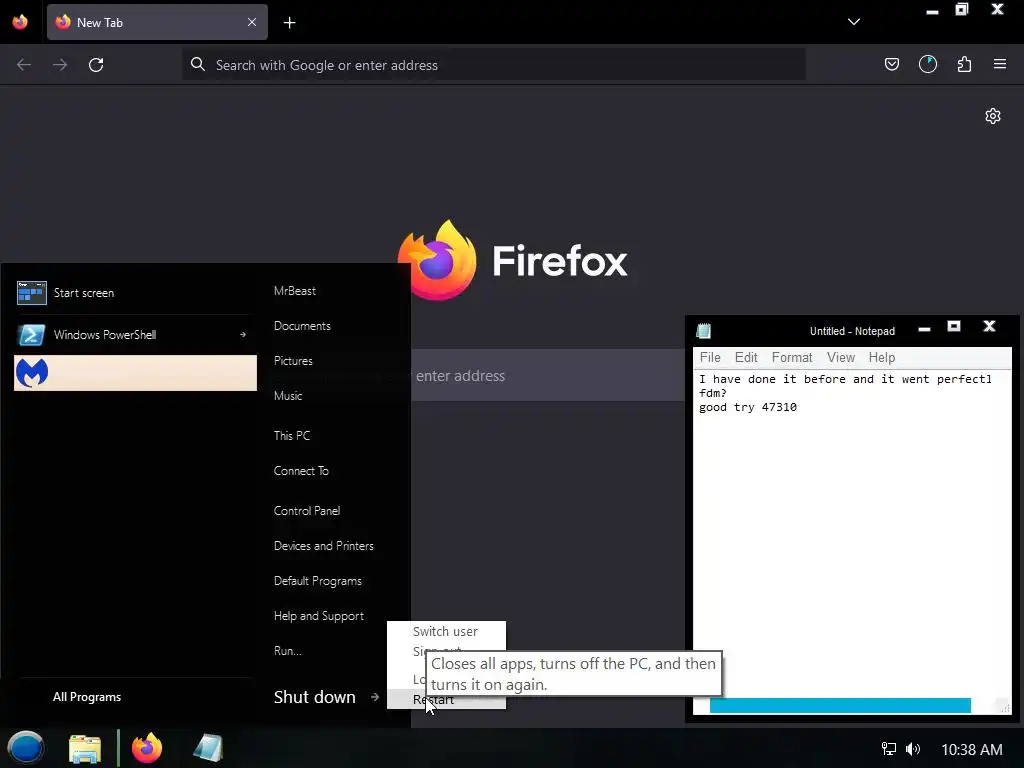Open Connect To in start menu

point(301,471)
